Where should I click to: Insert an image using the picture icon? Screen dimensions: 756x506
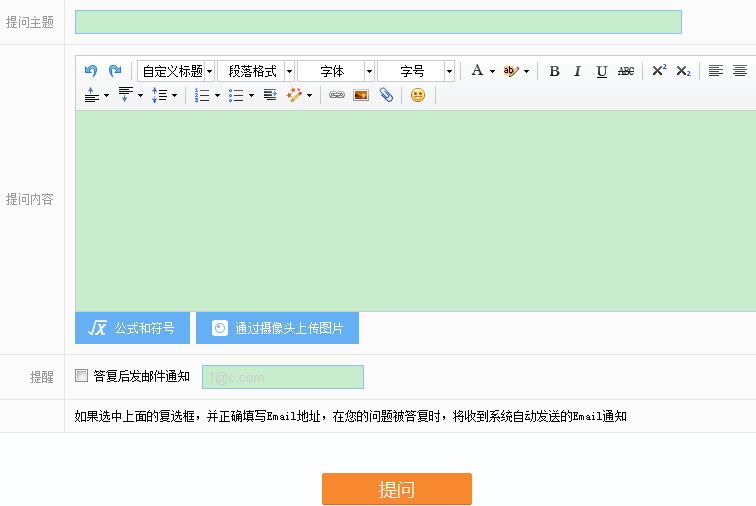tap(361, 96)
